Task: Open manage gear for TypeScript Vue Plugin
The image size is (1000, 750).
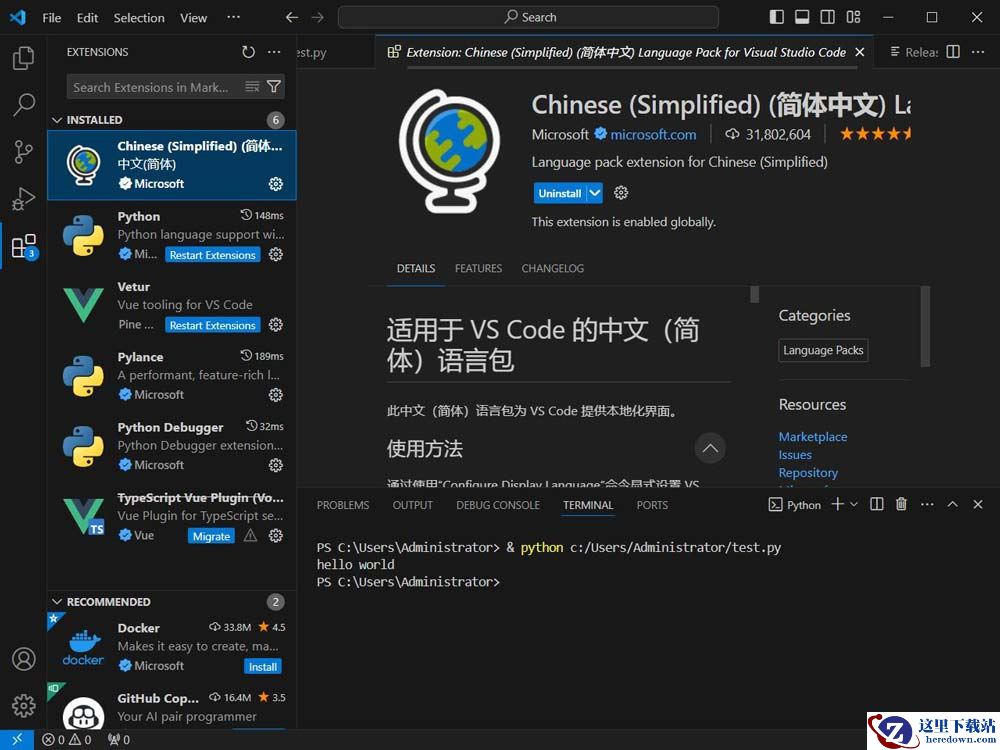Action: (276, 536)
